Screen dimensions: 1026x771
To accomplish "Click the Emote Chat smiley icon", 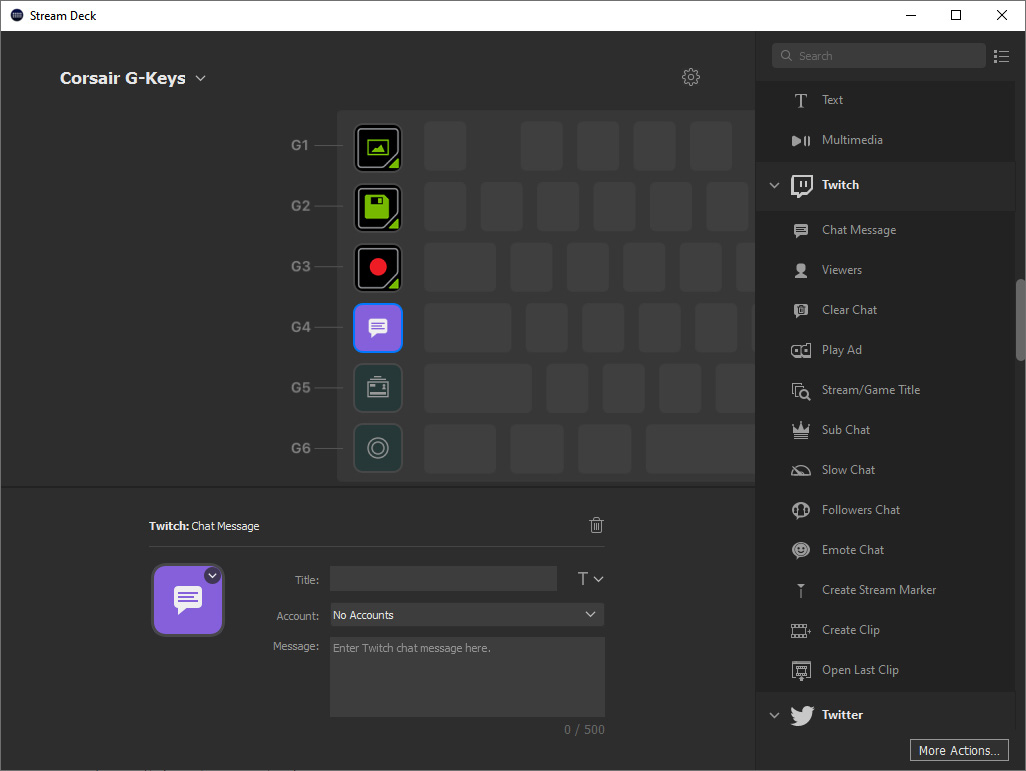I will tap(801, 550).
